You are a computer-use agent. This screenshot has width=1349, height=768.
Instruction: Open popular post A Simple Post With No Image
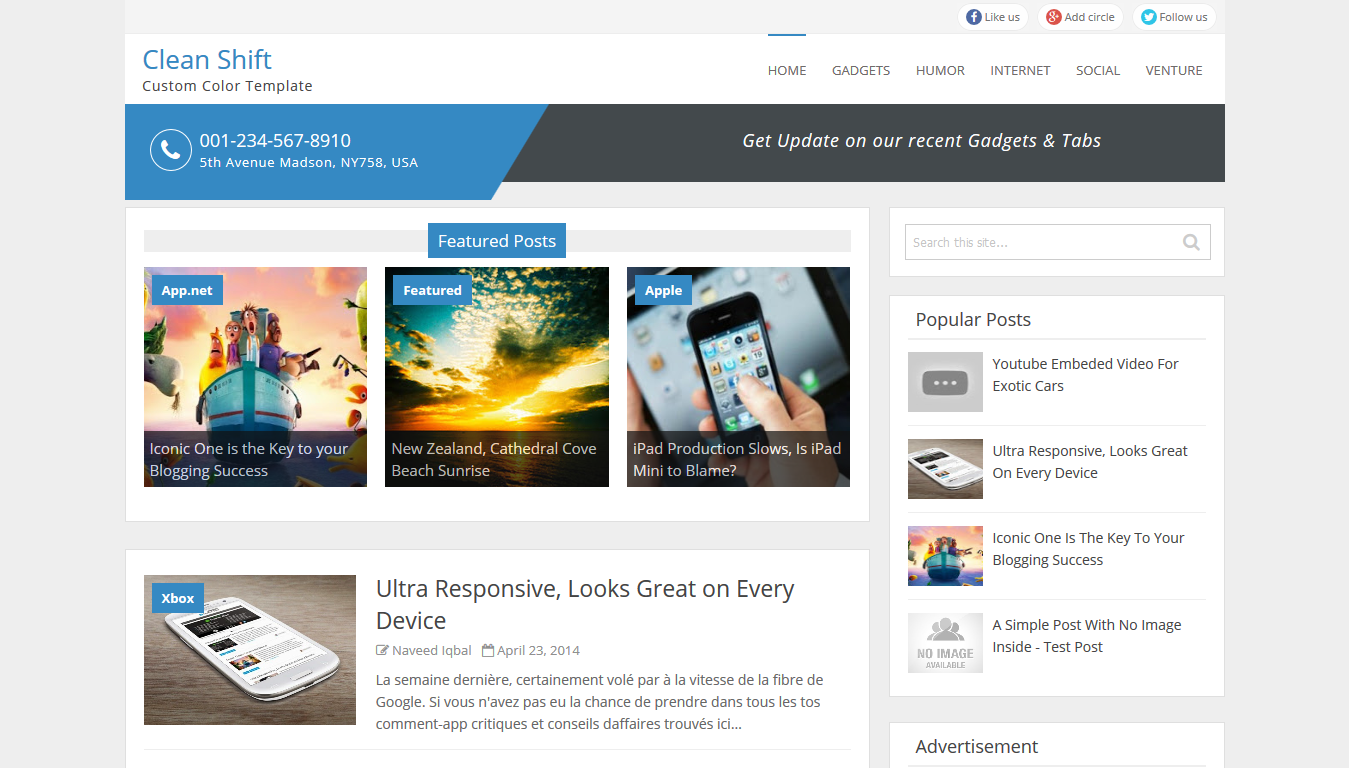click(1087, 636)
